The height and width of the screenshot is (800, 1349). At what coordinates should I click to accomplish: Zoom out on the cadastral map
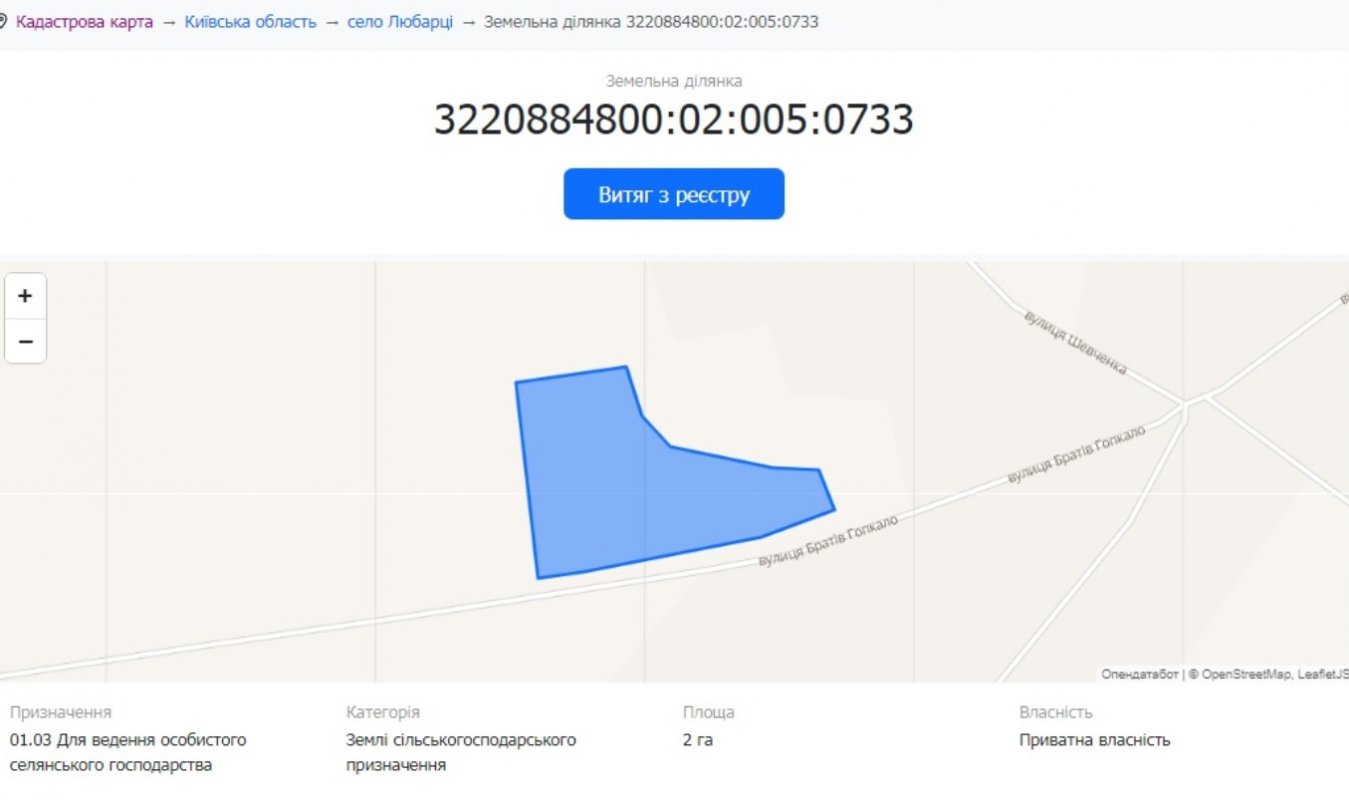25,342
